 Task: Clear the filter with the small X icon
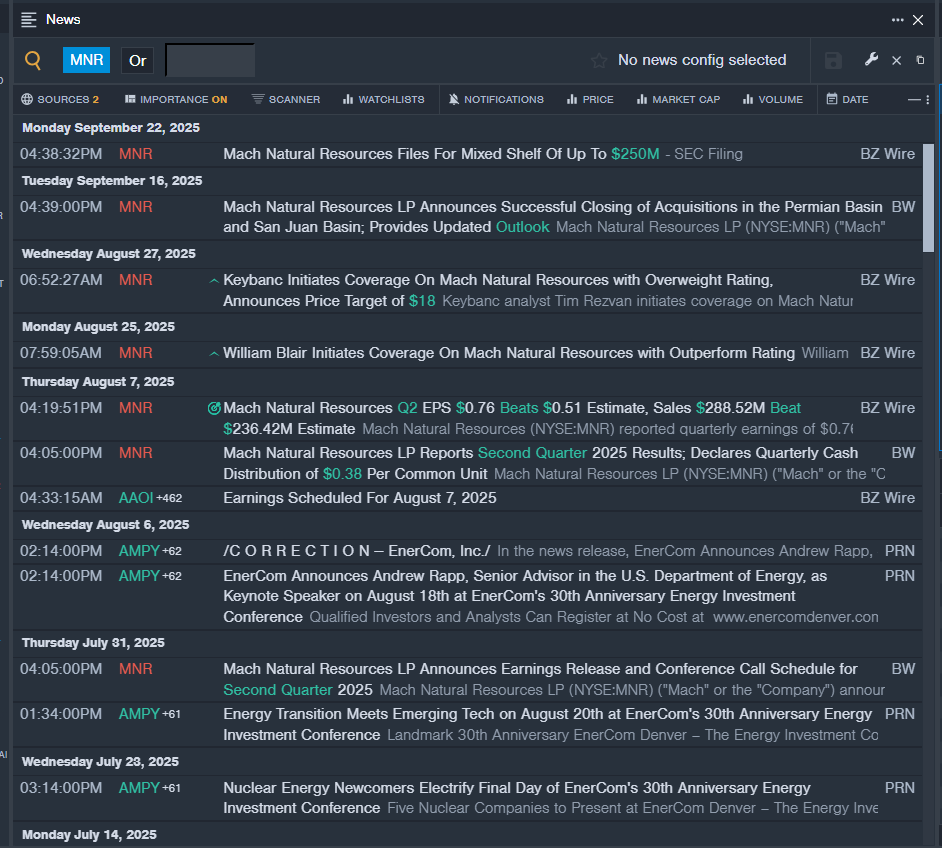[x=896, y=61]
